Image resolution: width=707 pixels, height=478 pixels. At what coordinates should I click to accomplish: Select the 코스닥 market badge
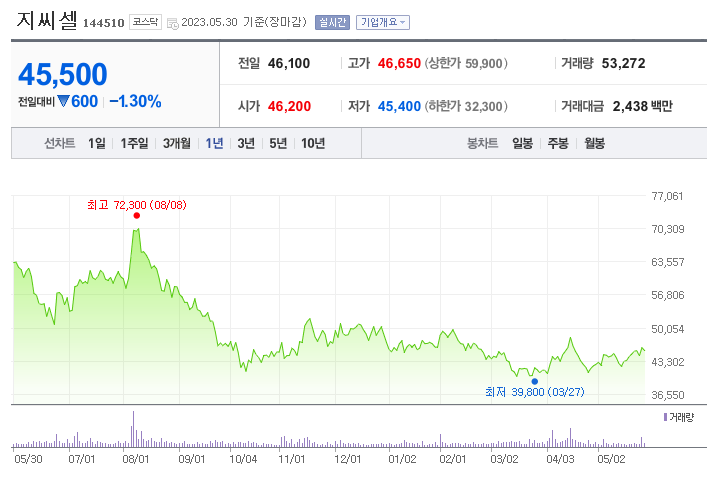145,22
